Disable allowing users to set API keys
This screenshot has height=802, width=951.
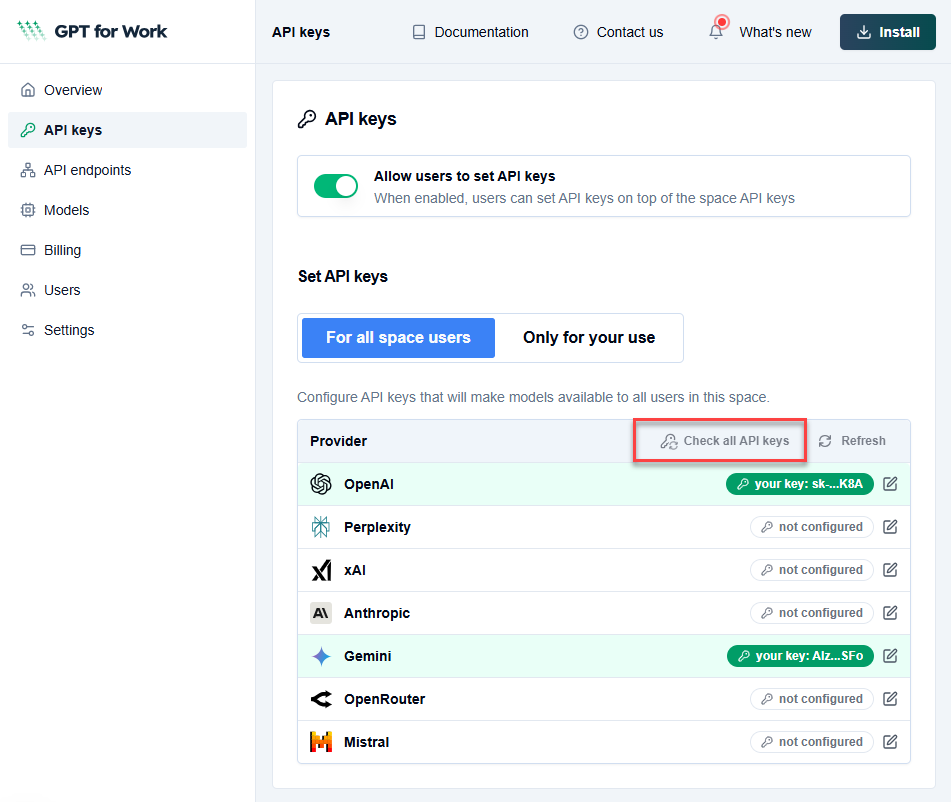335,186
